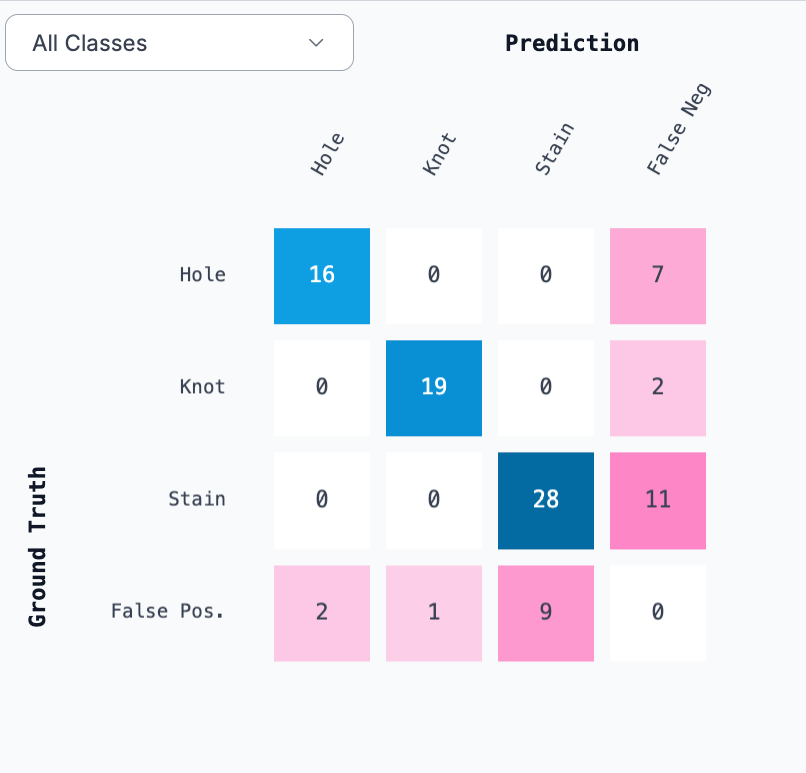Click the Knot column header label

tap(439, 154)
